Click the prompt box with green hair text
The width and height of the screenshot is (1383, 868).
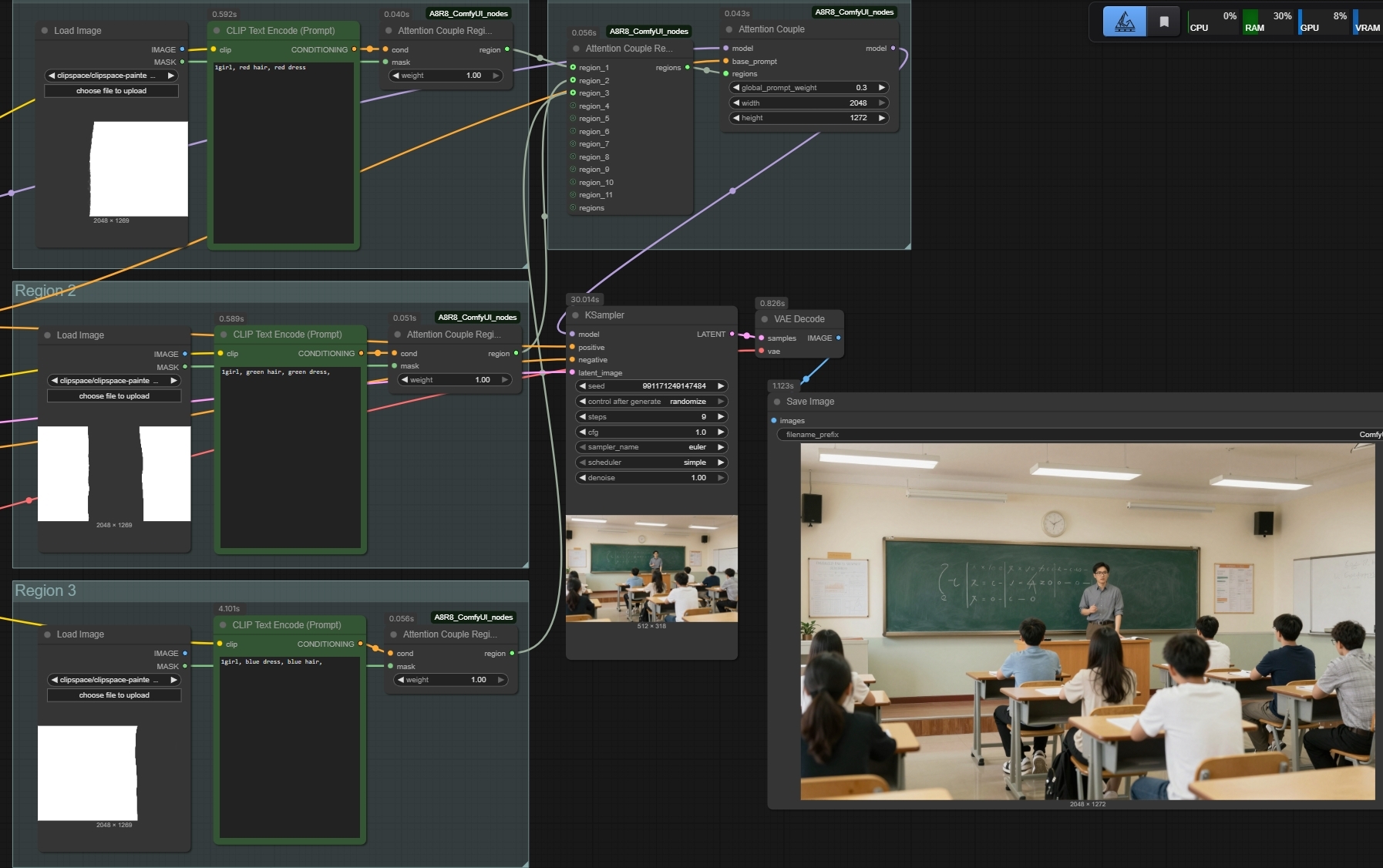click(x=291, y=457)
